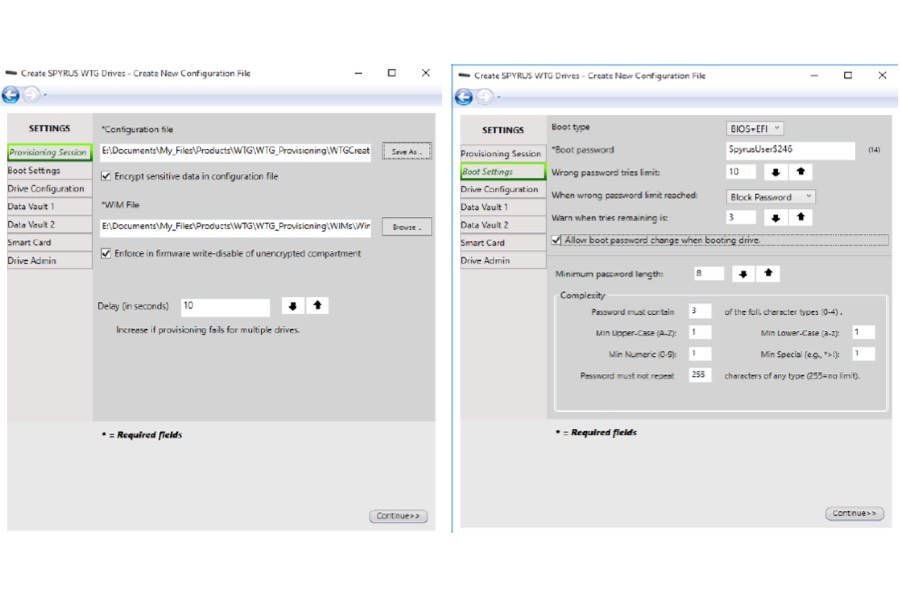The width and height of the screenshot is (900, 600).
Task: Open Drive Admin in right window
Action: point(503,260)
